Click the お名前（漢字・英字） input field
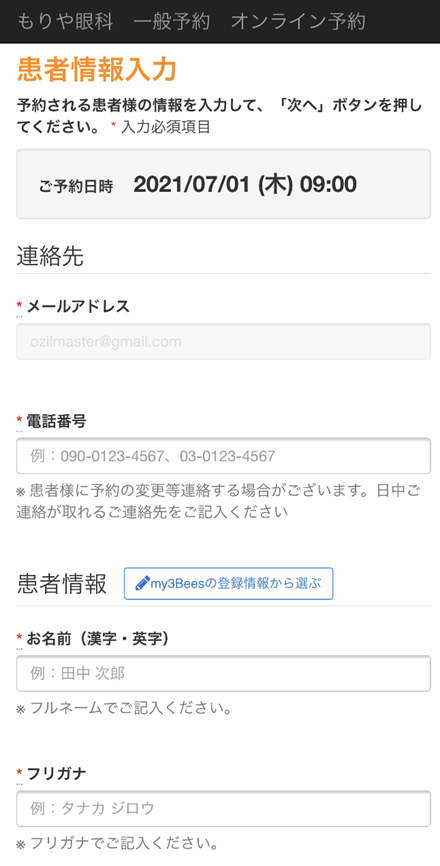Image resolution: width=440 pixels, height=866 pixels. 223,673
